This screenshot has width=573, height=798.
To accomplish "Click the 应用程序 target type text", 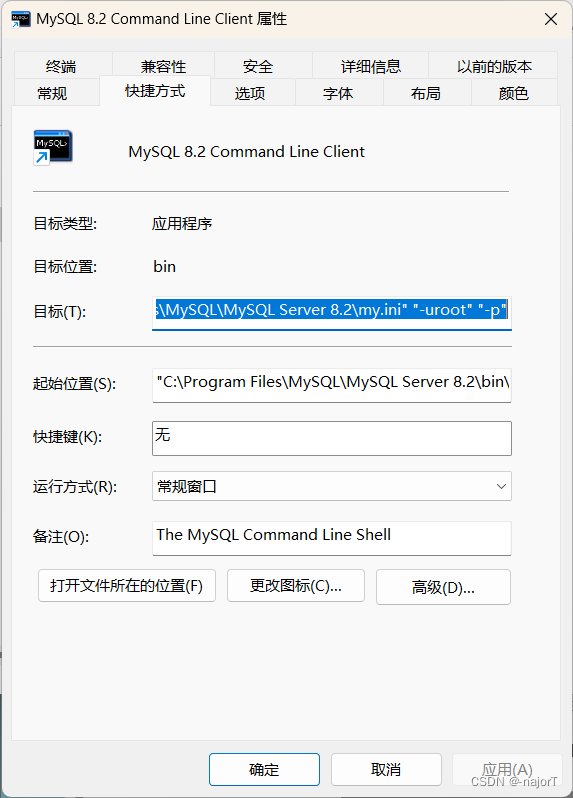I will coord(182,223).
